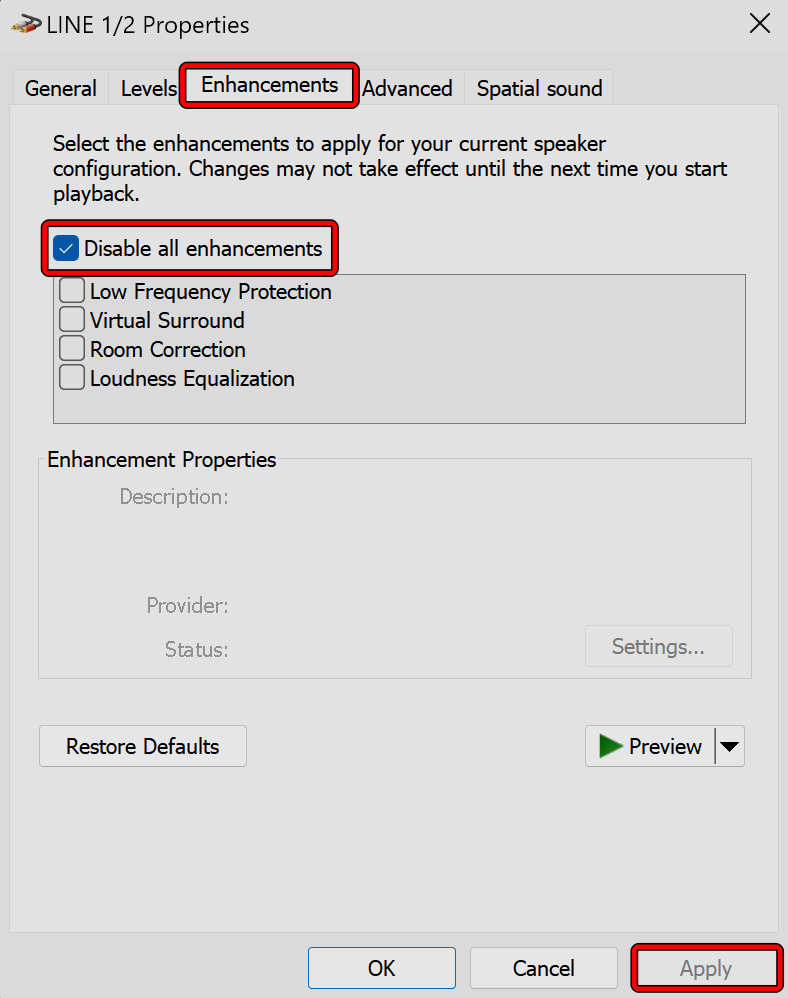The width and height of the screenshot is (788, 998).
Task: Click Cancel to discard changes
Action: click(x=543, y=968)
